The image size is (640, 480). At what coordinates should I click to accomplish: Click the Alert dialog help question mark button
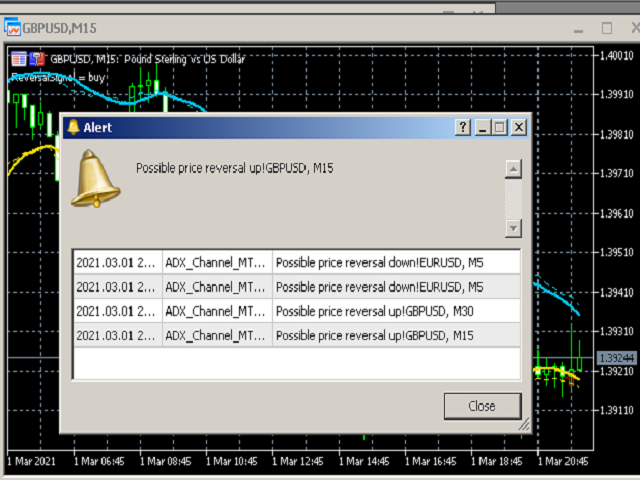pyautogui.click(x=463, y=127)
